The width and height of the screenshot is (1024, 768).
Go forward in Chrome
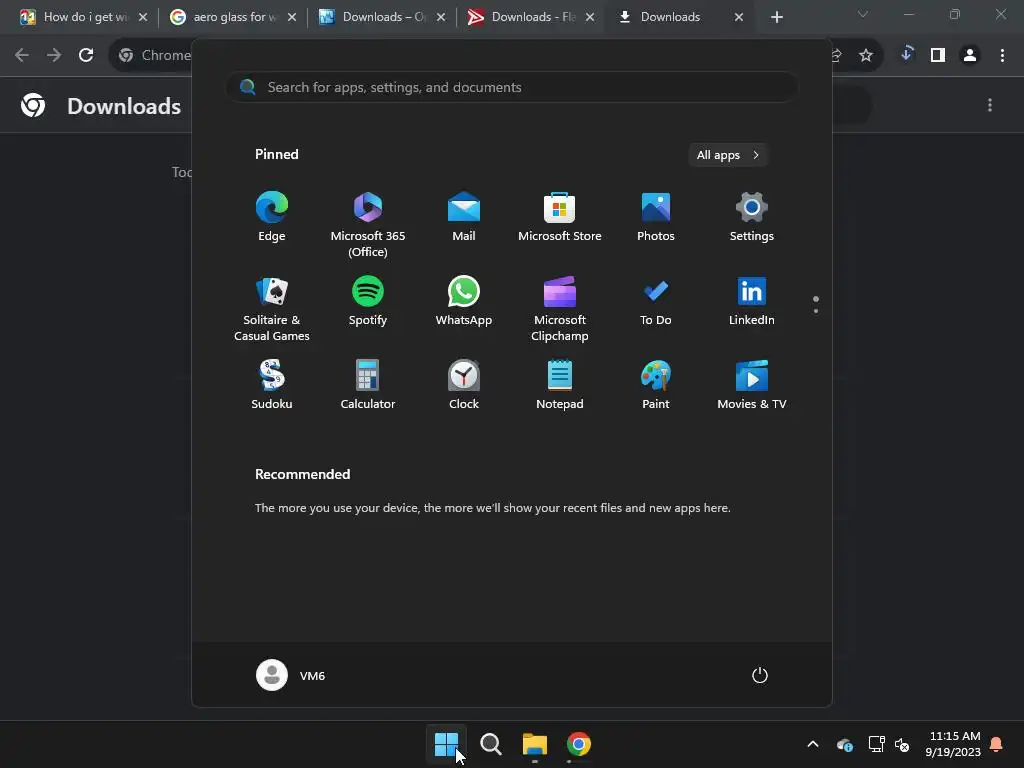[x=54, y=55]
